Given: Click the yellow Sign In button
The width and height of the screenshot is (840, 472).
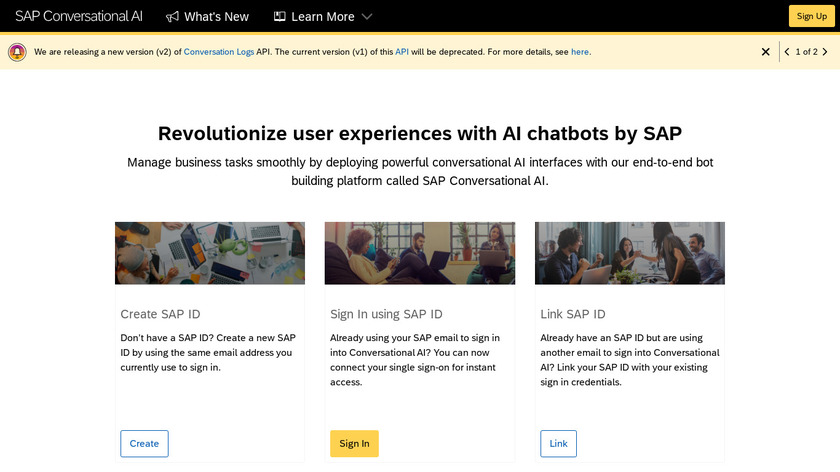Looking at the screenshot, I should click(x=354, y=444).
